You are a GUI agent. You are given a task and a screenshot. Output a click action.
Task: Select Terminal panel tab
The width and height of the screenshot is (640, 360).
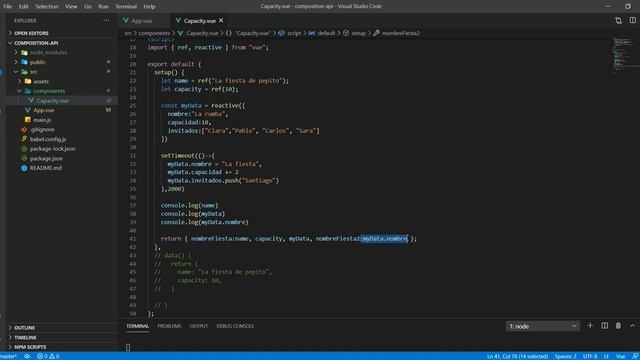tap(138, 326)
